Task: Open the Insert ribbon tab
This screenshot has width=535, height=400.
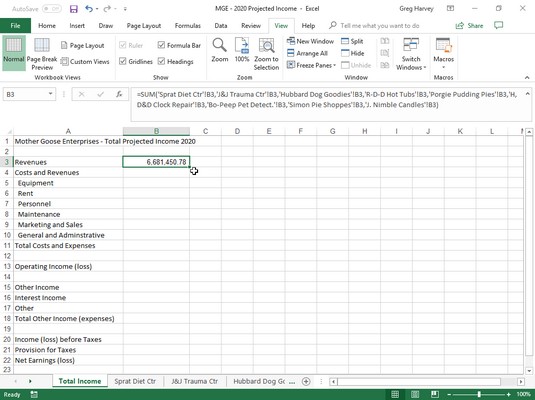Action: click(77, 26)
